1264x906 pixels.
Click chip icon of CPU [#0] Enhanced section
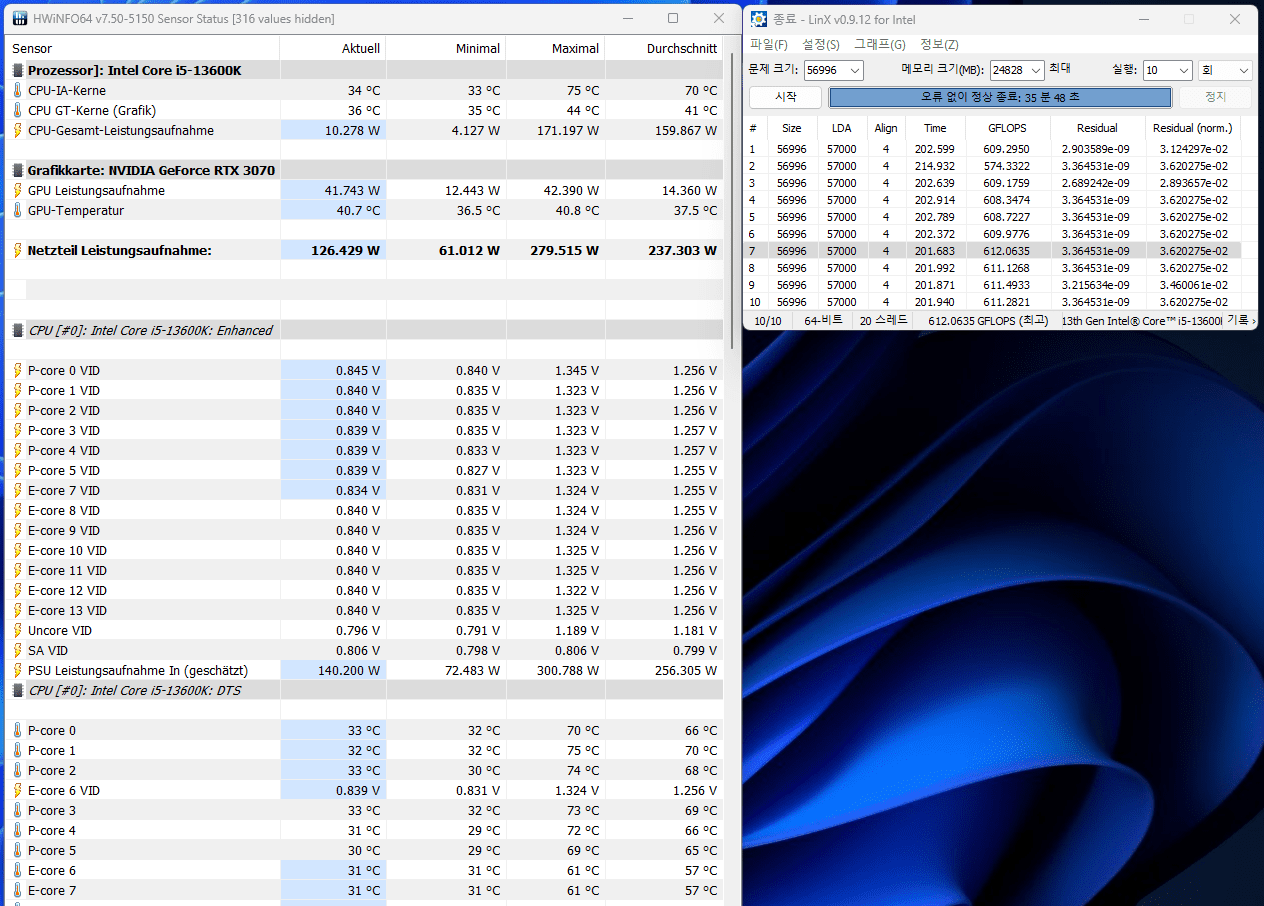17,330
